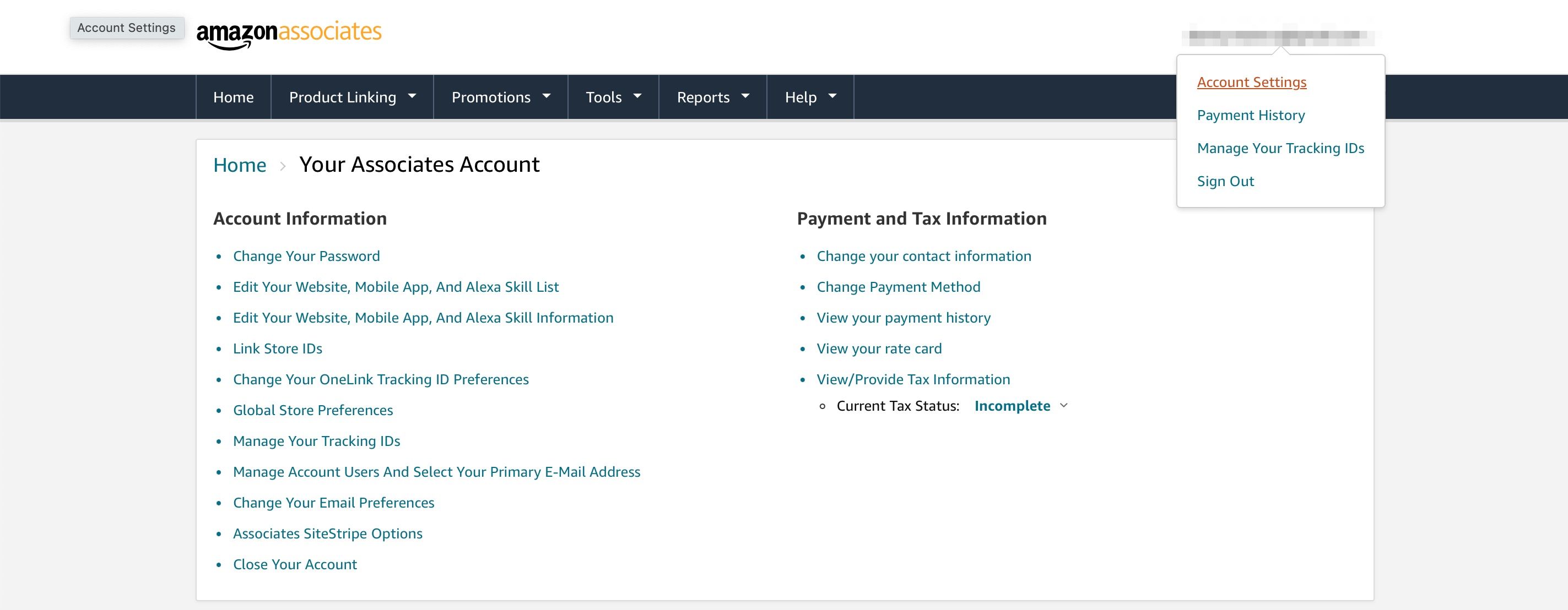Click Associates SiteStripe Options

pyautogui.click(x=327, y=533)
